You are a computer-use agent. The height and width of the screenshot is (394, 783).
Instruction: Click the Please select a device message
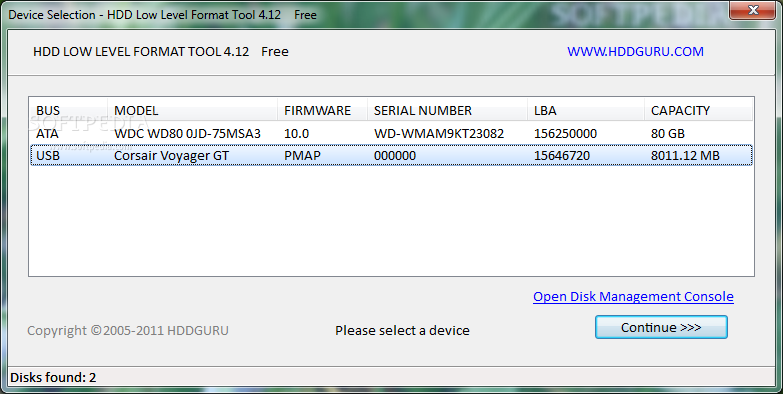(x=402, y=331)
